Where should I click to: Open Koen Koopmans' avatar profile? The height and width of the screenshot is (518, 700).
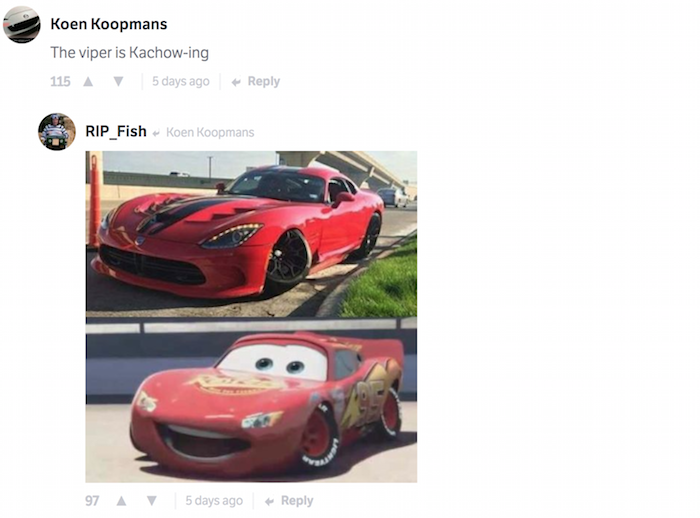coord(22,25)
